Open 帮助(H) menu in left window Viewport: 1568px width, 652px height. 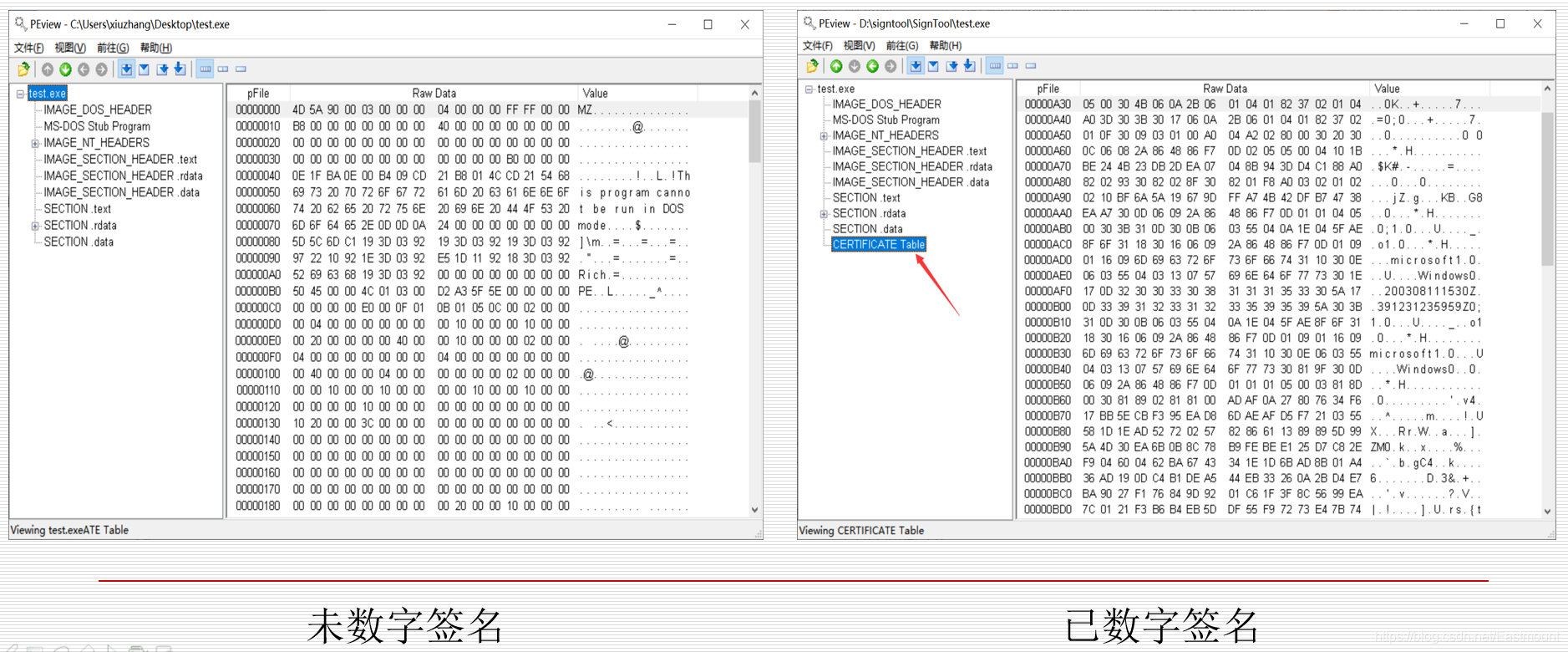point(156,48)
